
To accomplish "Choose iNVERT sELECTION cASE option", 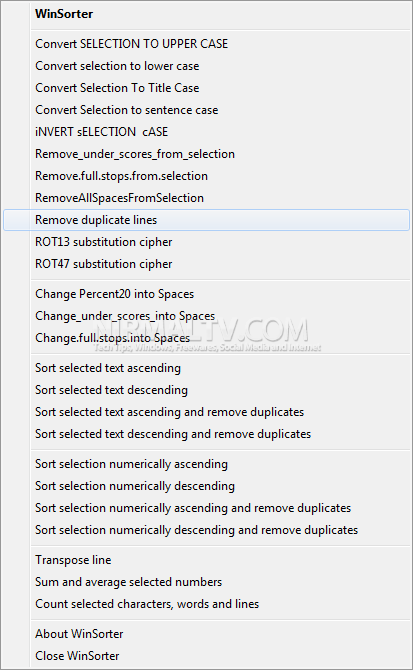I will [x=206, y=132].
